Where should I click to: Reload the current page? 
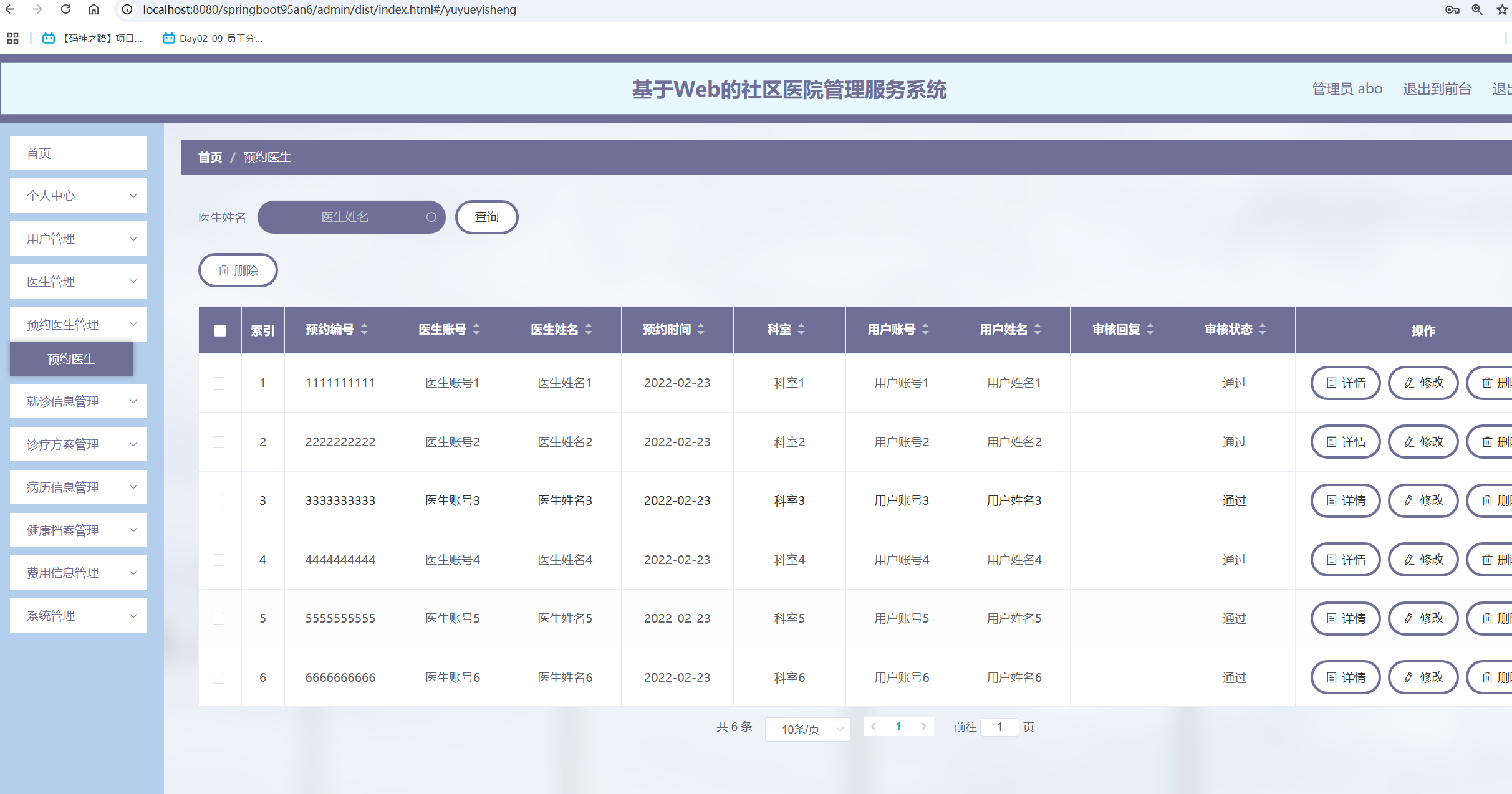coord(65,9)
